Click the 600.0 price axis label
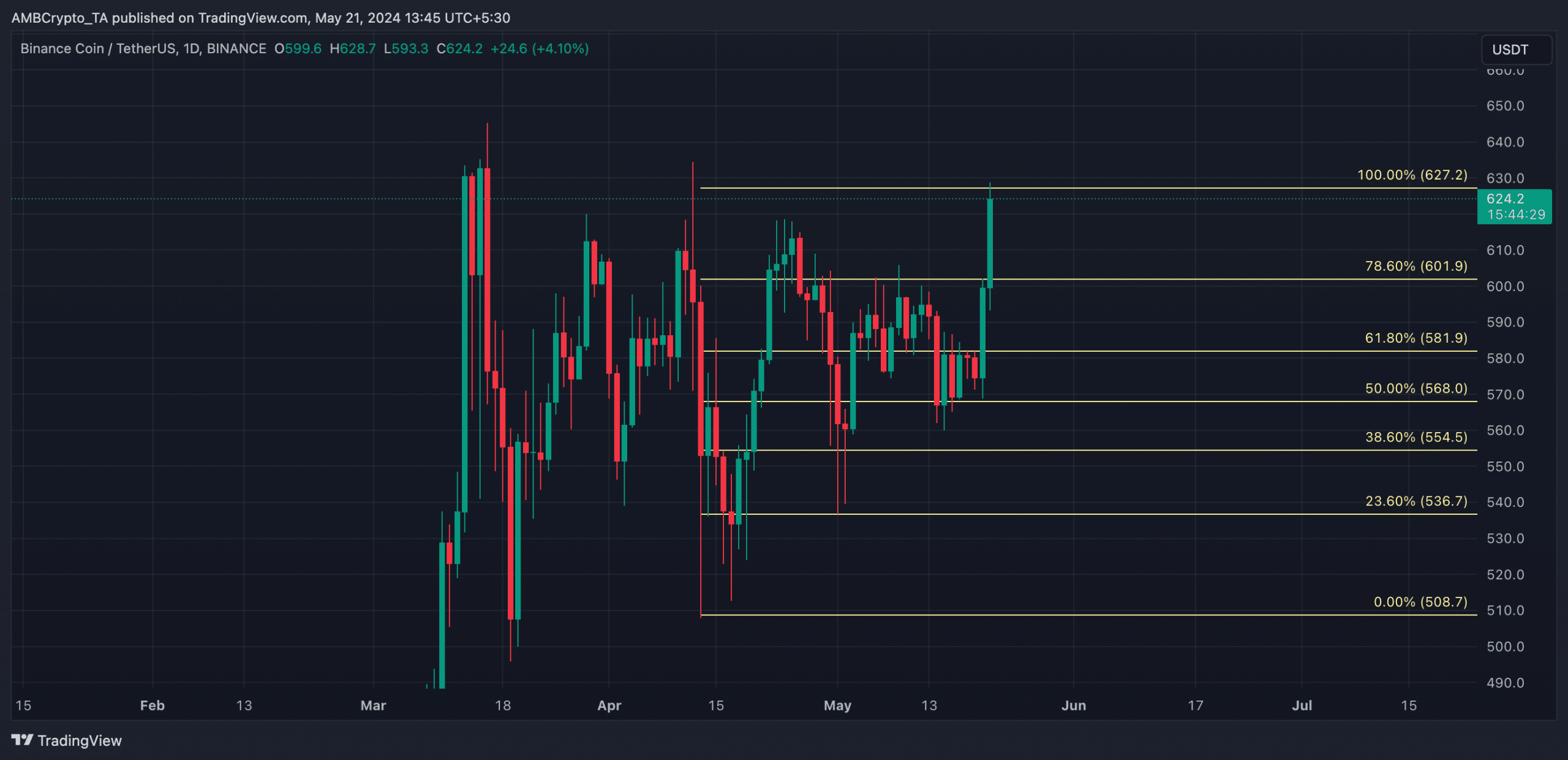1568x760 pixels. [1506, 286]
